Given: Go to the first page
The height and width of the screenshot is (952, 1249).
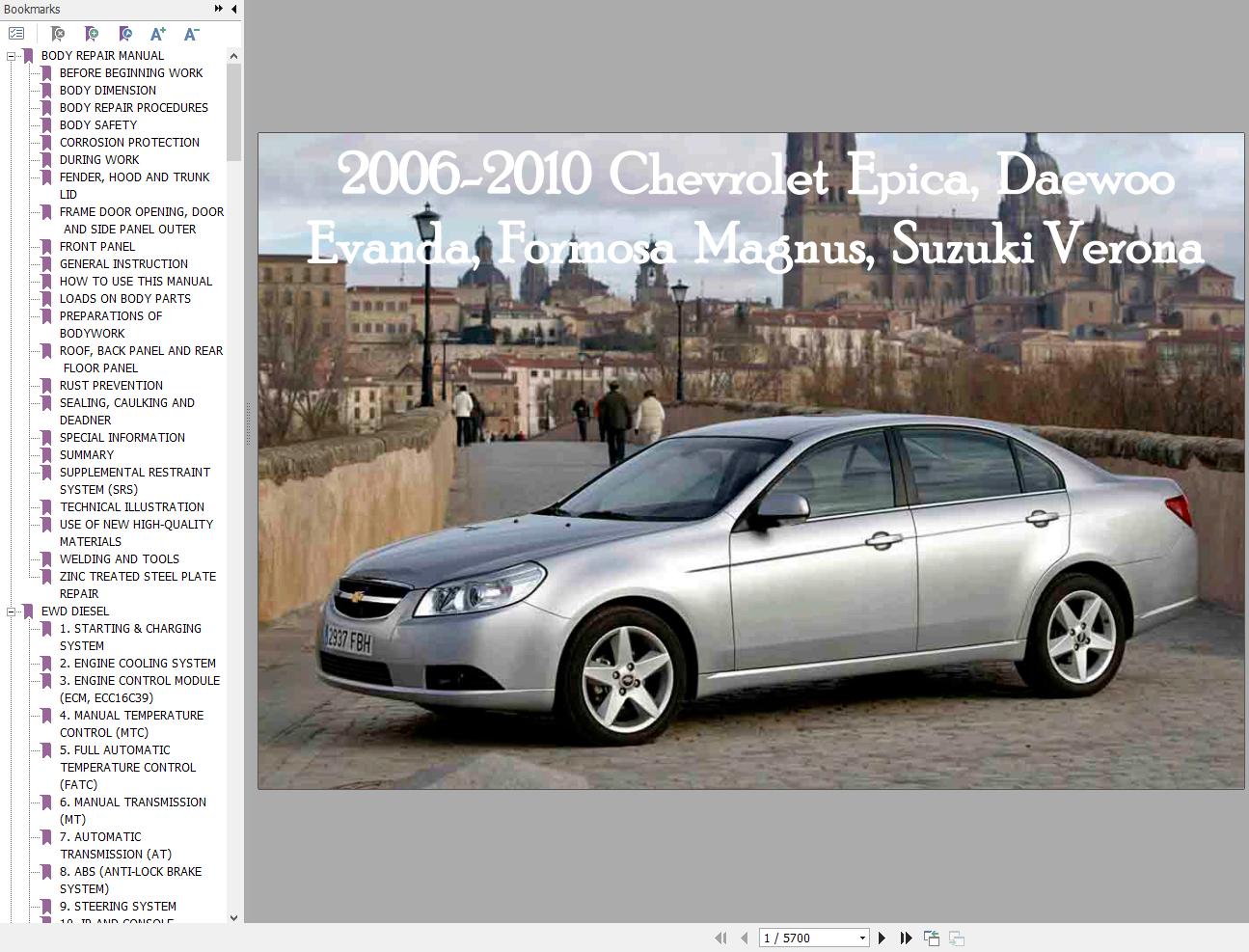Looking at the screenshot, I should [x=720, y=938].
